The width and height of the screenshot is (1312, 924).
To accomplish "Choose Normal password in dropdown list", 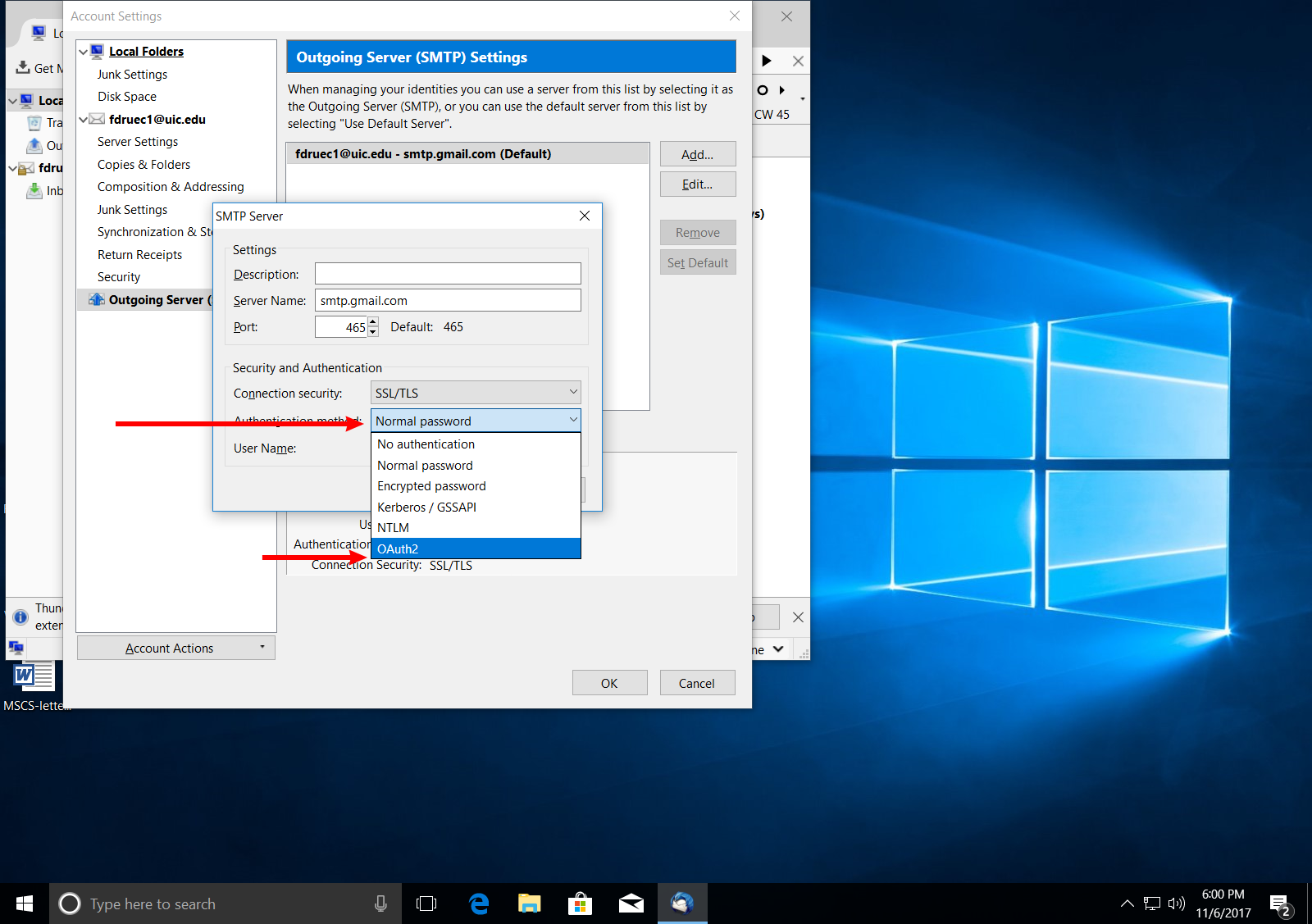I will tap(476, 465).
